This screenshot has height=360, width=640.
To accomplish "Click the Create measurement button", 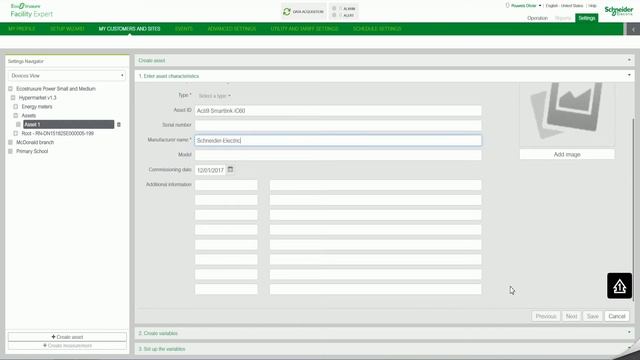I will 67,346.
